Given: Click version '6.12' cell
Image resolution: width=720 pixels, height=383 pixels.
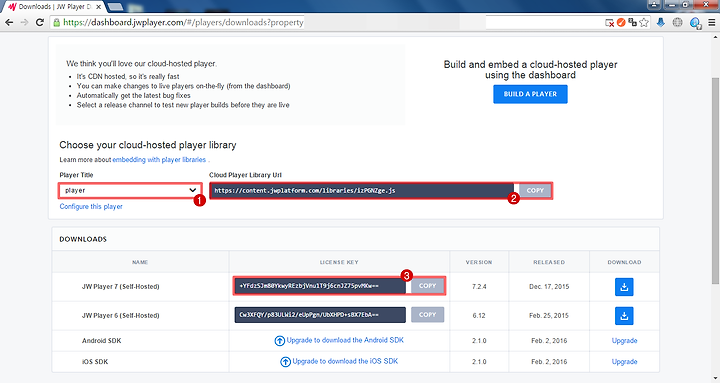Looking at the screenshot, I should pyautogui.click(x=479, y=315).
